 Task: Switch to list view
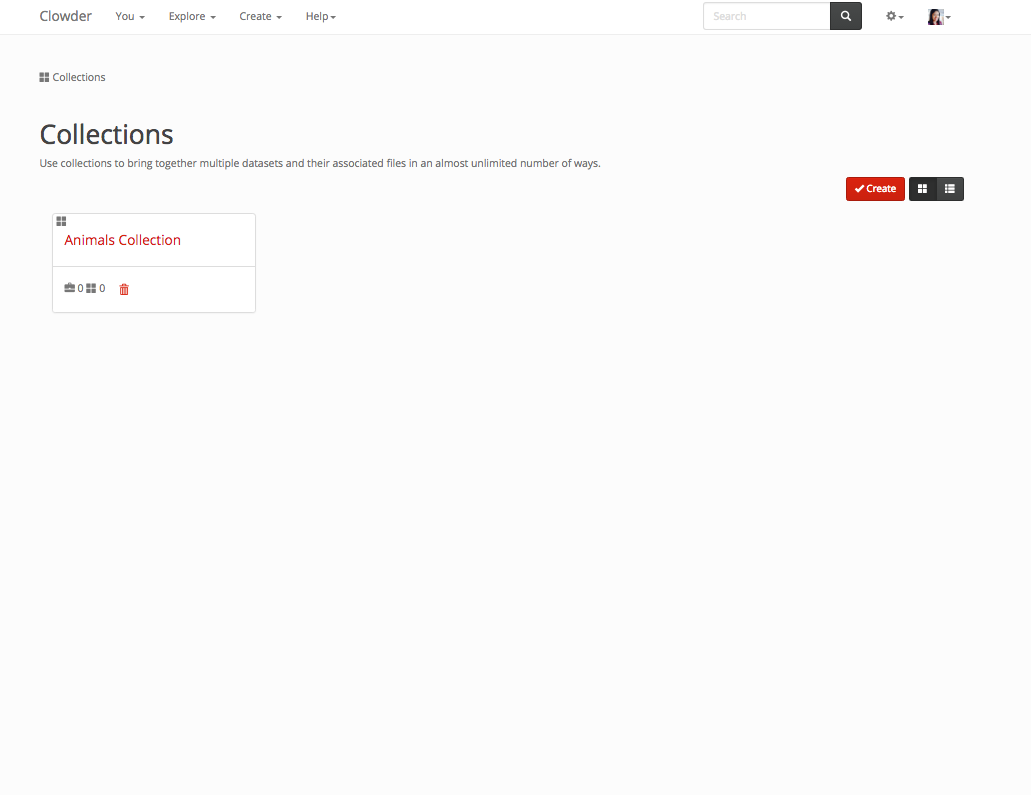click(x=950, y=189)
